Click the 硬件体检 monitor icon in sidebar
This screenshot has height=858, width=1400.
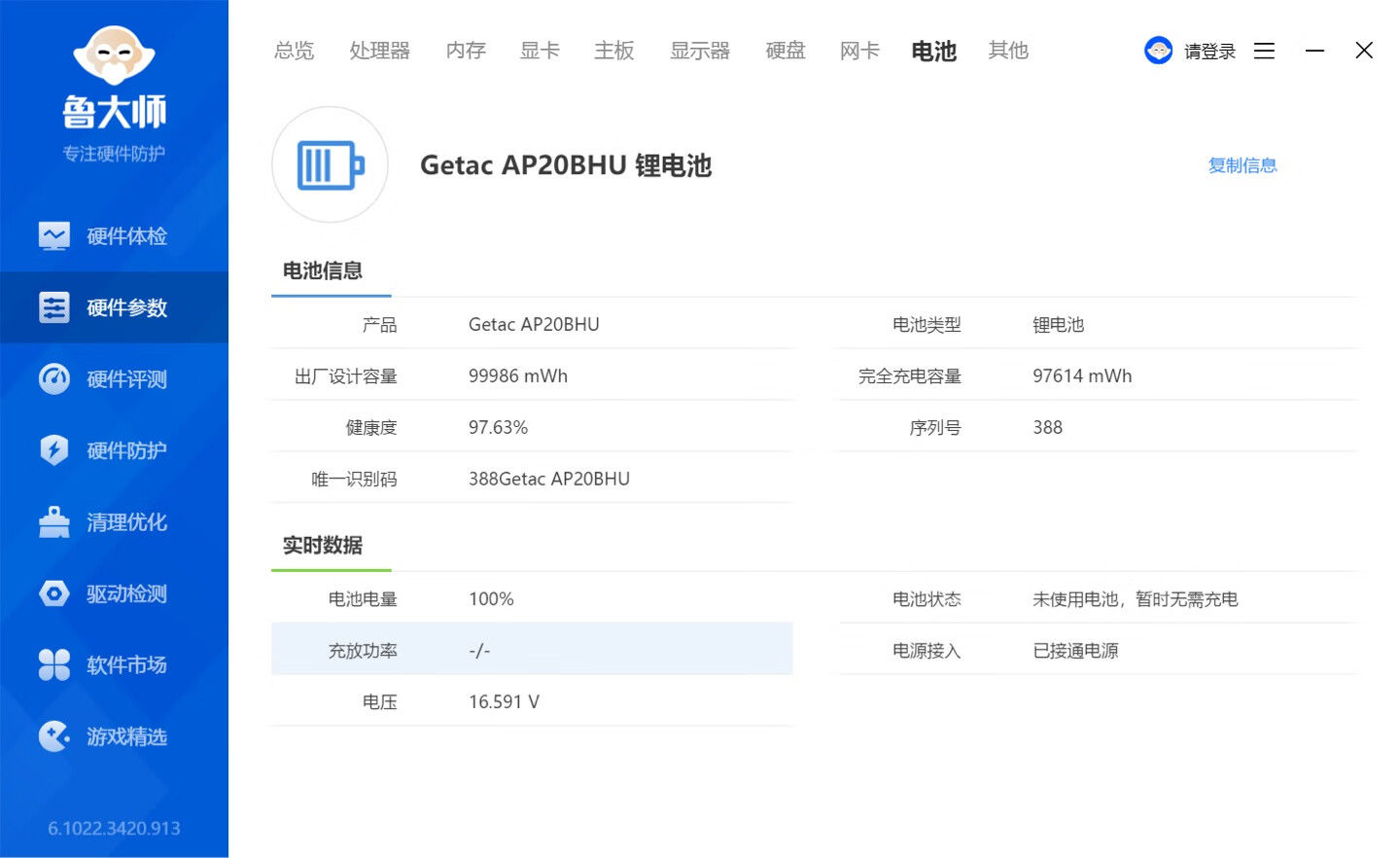(53, 236)
